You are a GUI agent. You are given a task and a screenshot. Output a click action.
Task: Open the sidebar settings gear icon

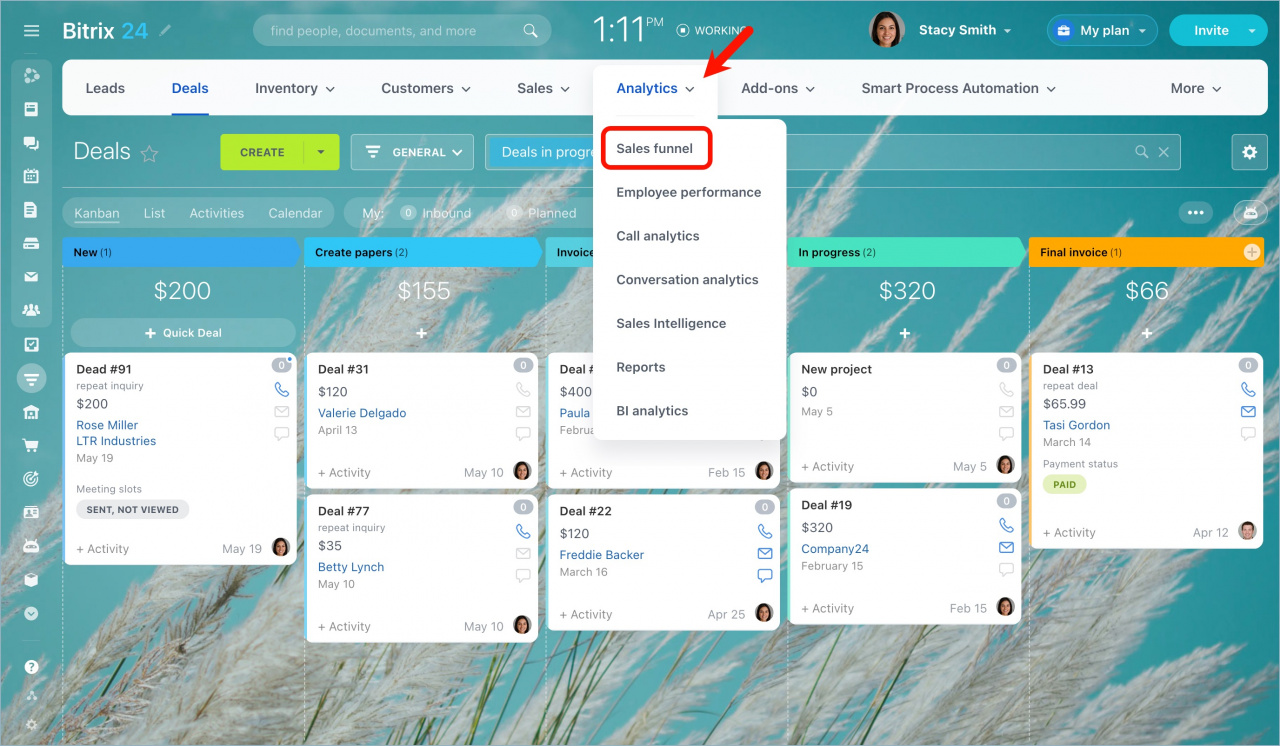[x=31, y=725]
